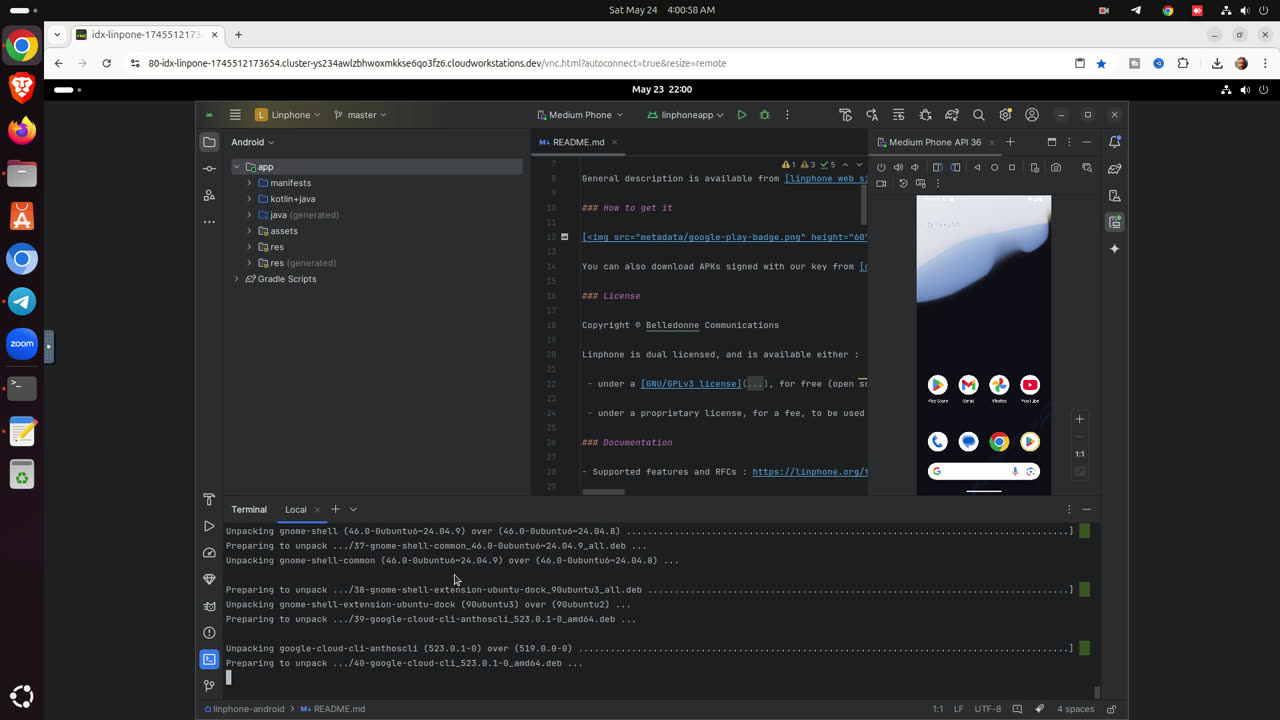Open terminal new session options chevron
Image resolution: width=1280 pixels, height=720 pixels.
tap(353, 509)
